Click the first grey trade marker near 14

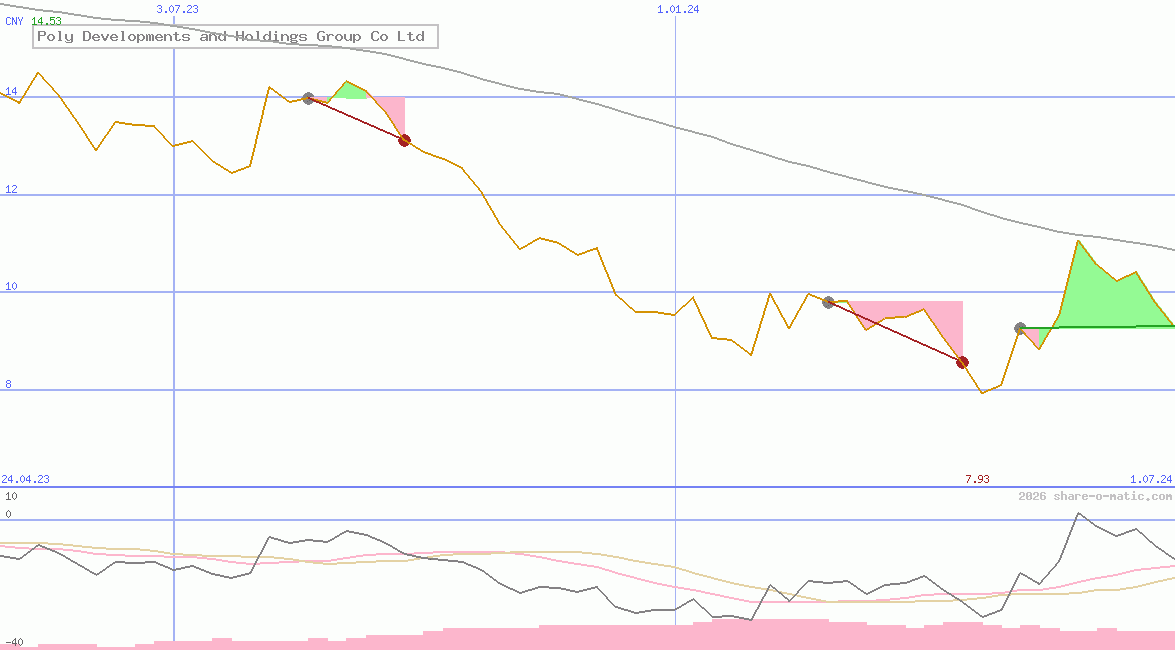point(308,98)
